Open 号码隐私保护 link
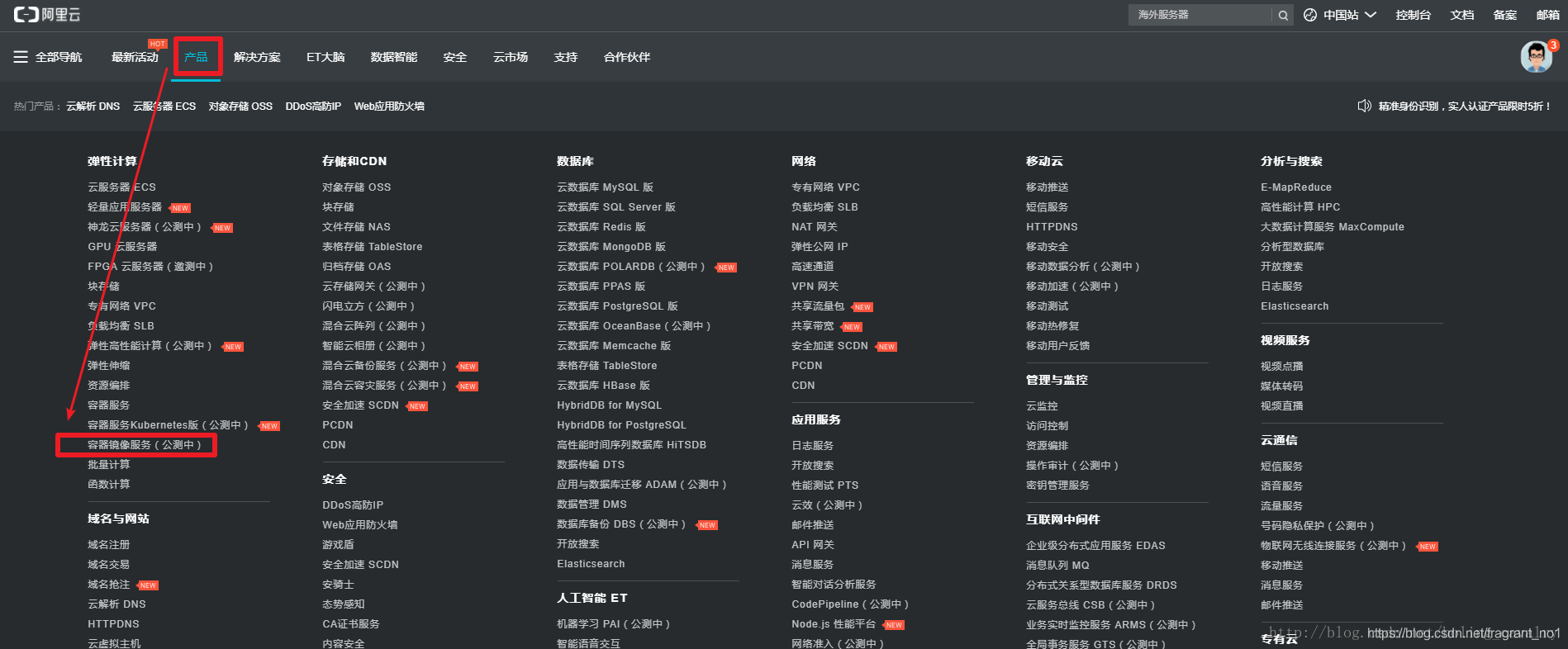The height and width of the screenshot is (649, 1568). [1318, 526]
